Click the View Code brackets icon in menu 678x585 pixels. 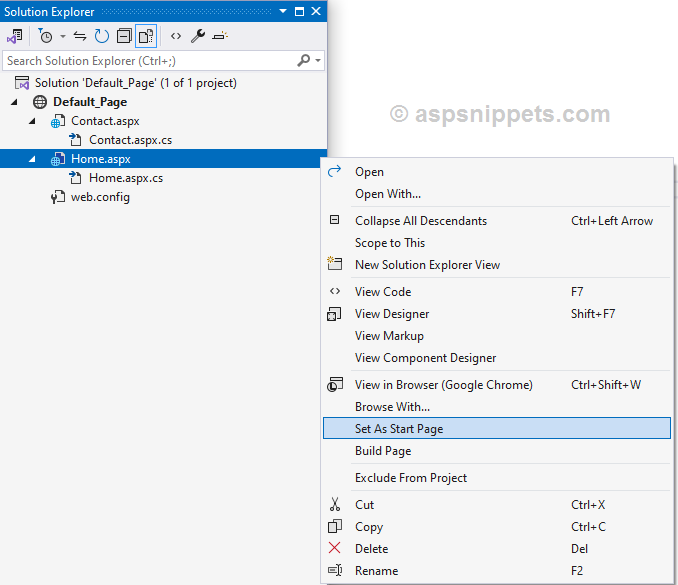tap(335, 291)
